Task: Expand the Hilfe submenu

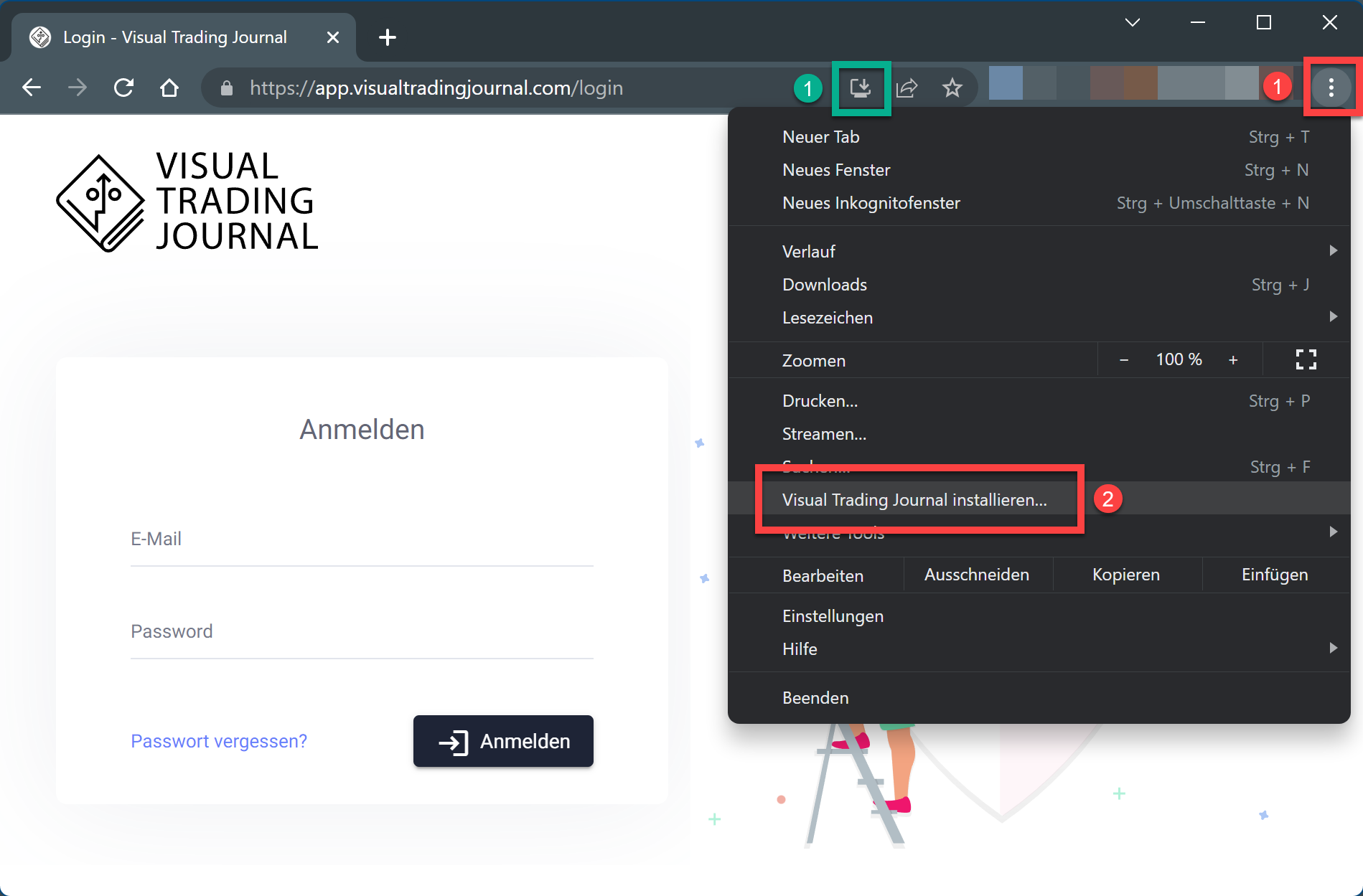Action: tap(1039, 649)
